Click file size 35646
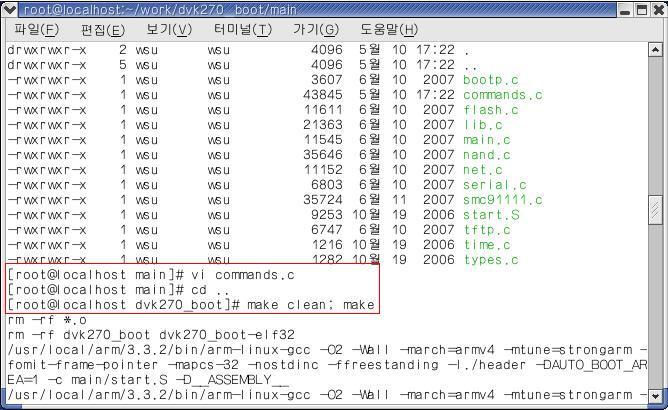Viewport: 668px width, 410px height. click(x=322, y=155)
